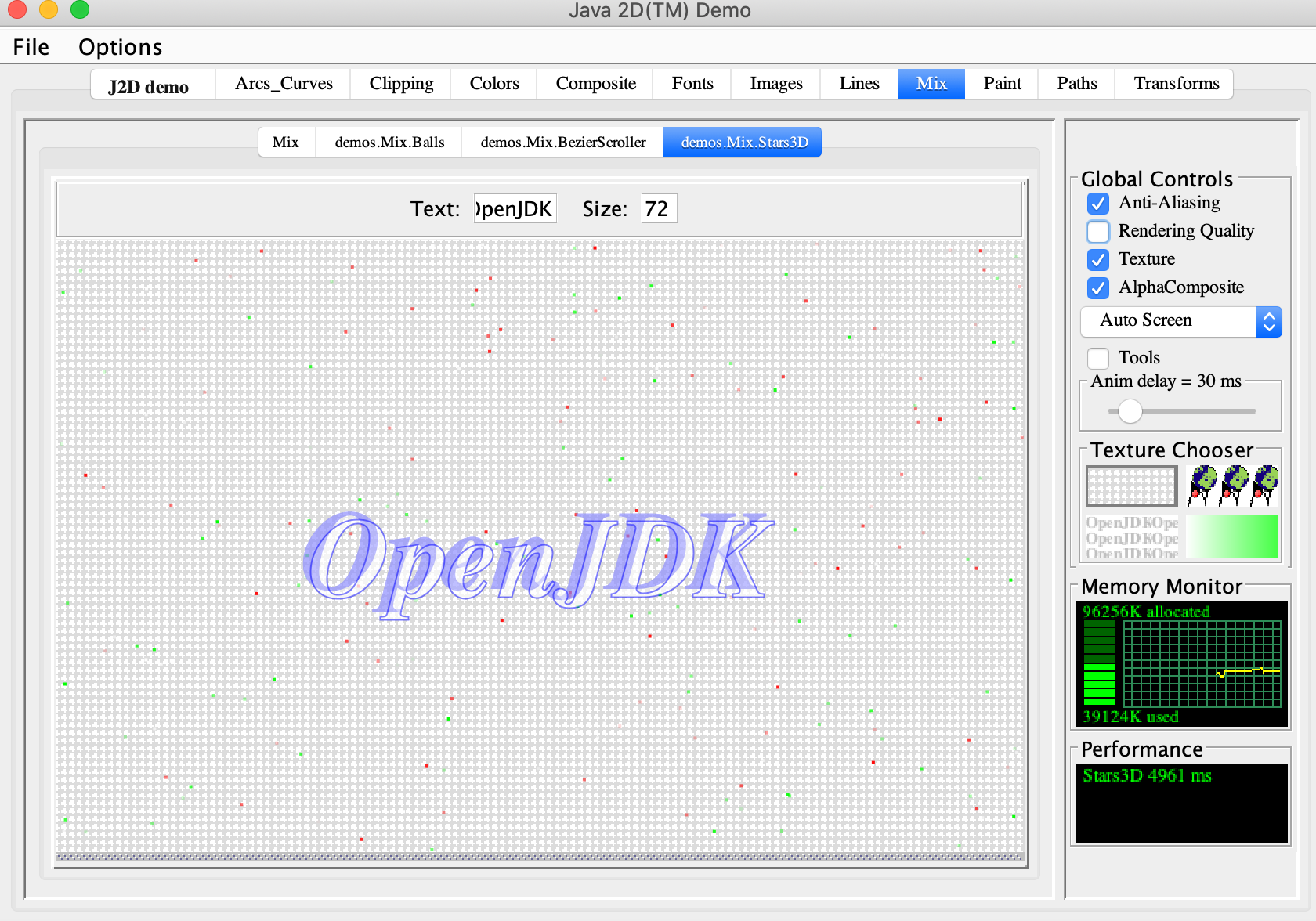The width and height of the screenshot is (1316, 921).
Task: Switch to the demos.Mix.BezierScroller sub-tab
Action: point(562,143)
